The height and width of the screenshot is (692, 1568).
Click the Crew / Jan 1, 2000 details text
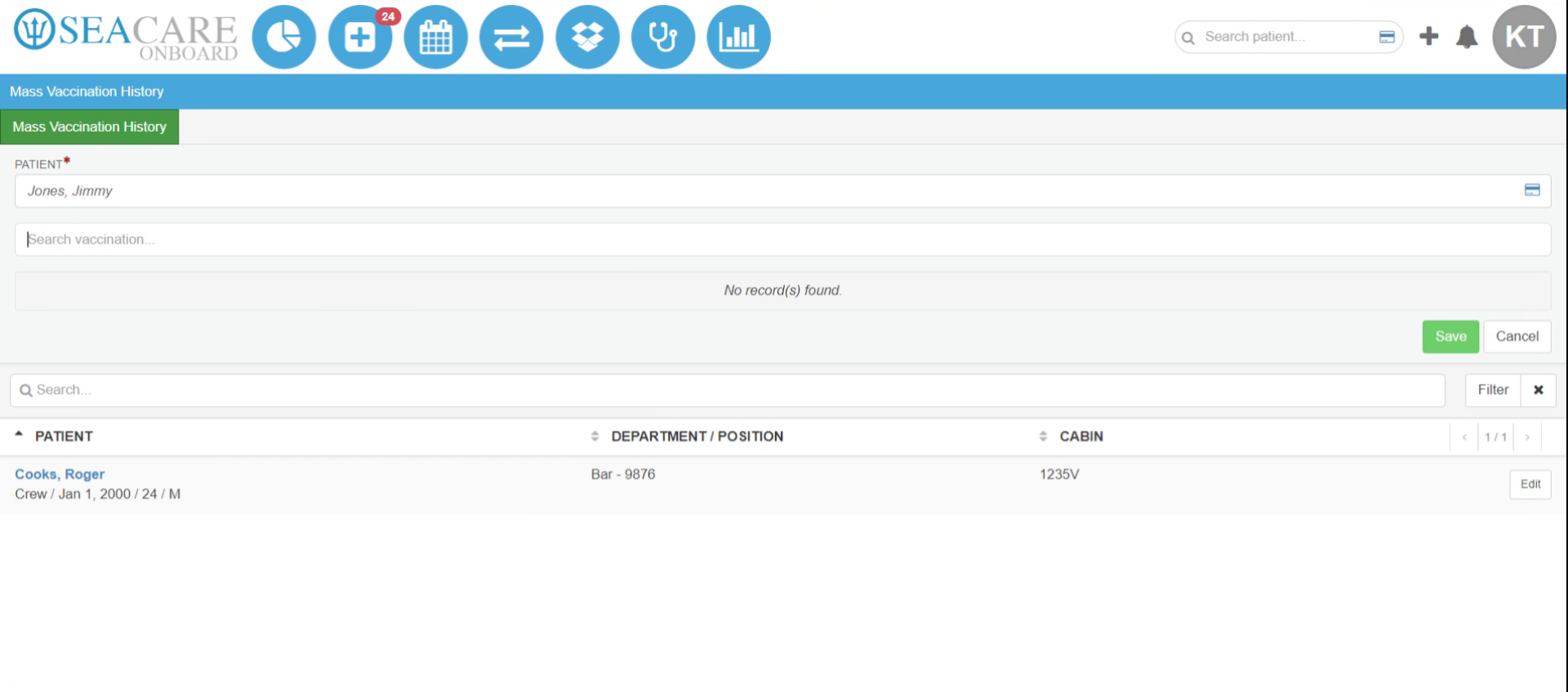(97, 494)
